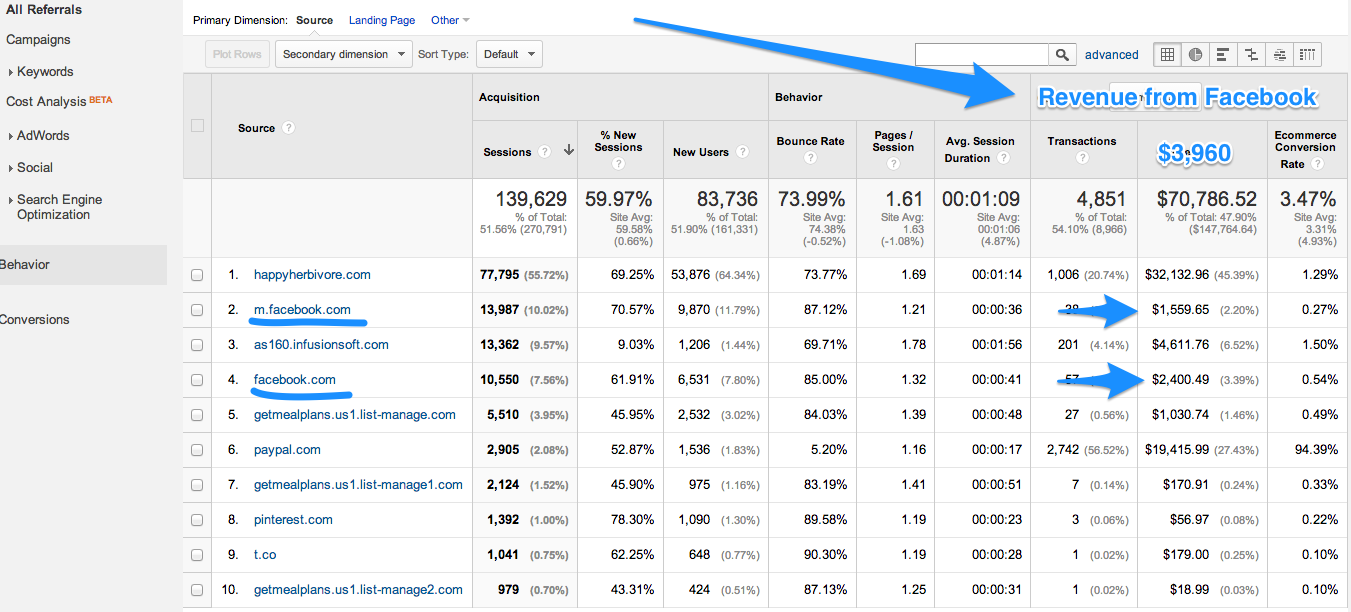Click the advanced filter link
This screenshot has height=612, width=1351.
point(1111,55)
